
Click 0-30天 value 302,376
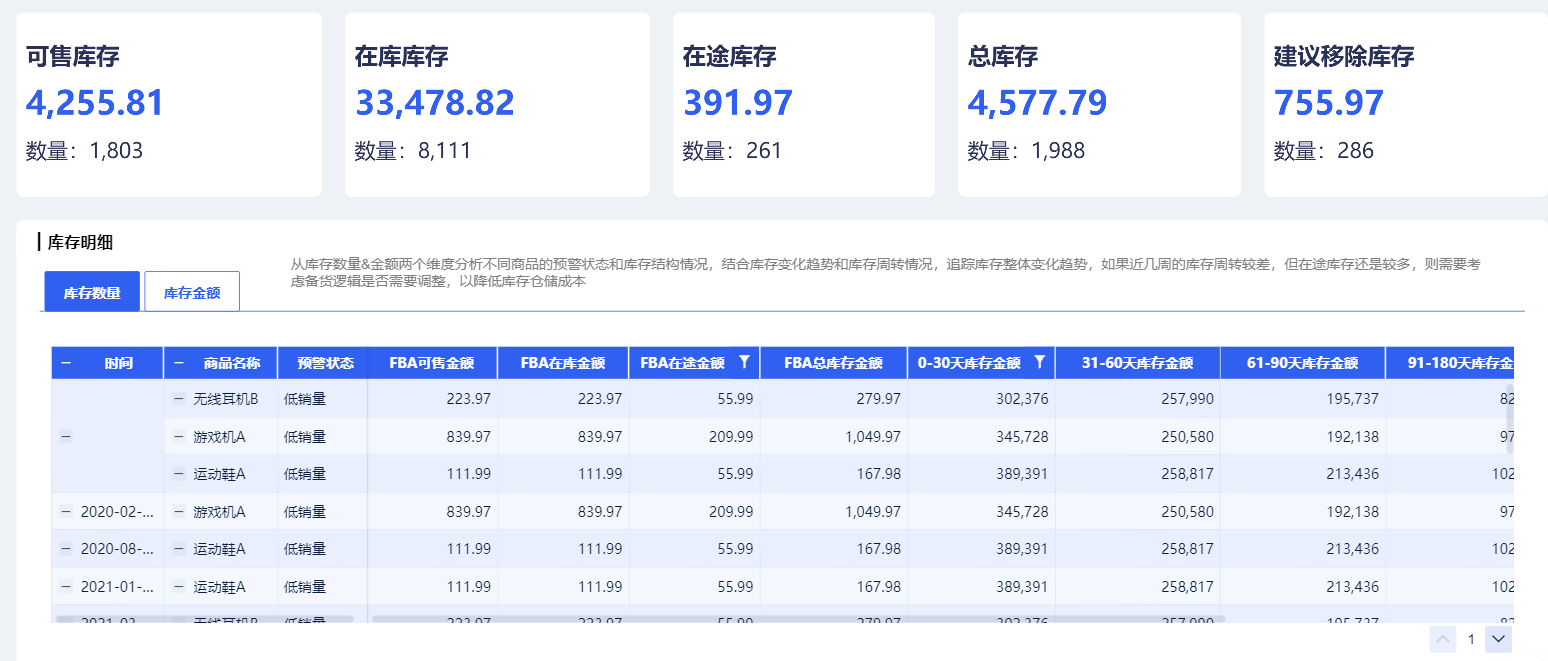[x=1022, y=399]
